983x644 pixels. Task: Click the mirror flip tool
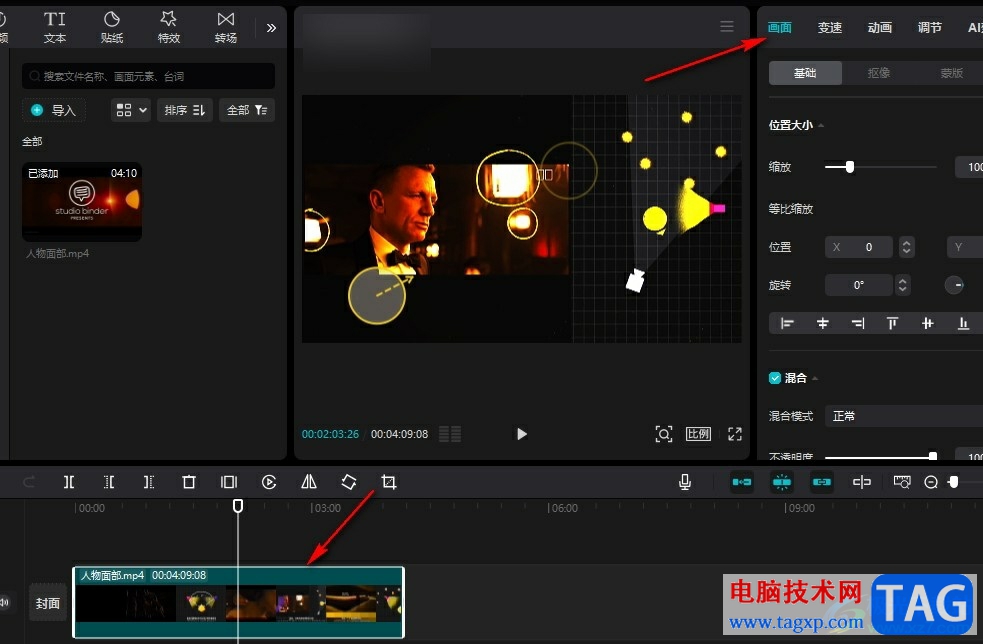(309, 482)
